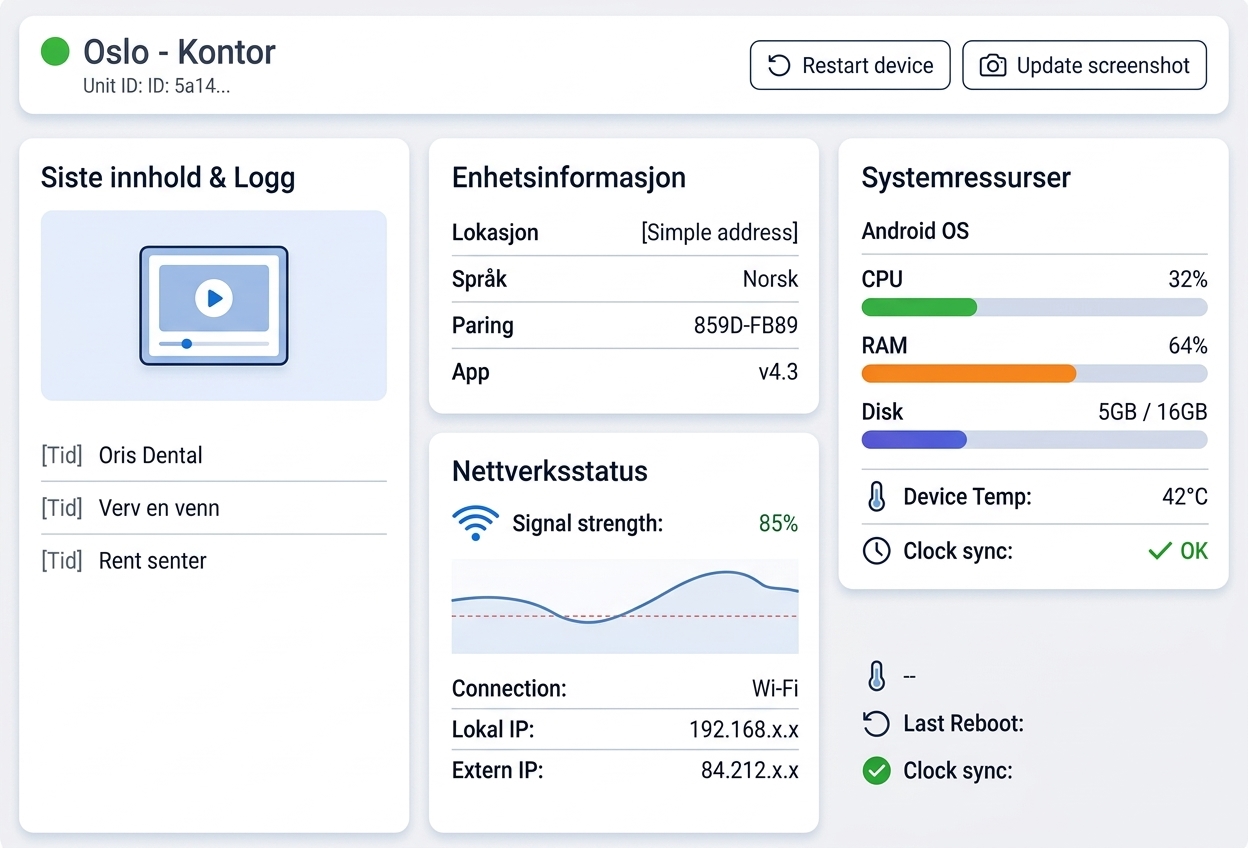Click the Unit ID text under the title
1248x848 pixels.
click(x=157, y=87)
